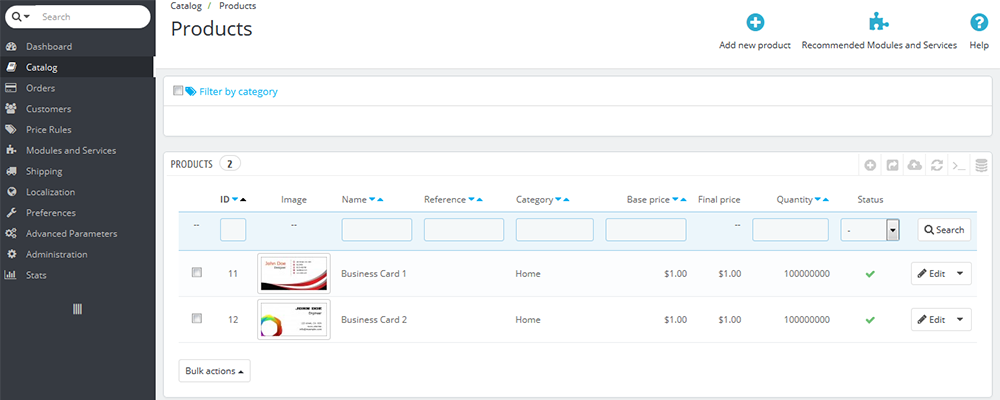The width and height of the screenshot is (1000, 400).
Task: Click Catalog in the breadcrumb
Action: coord(186,6)
